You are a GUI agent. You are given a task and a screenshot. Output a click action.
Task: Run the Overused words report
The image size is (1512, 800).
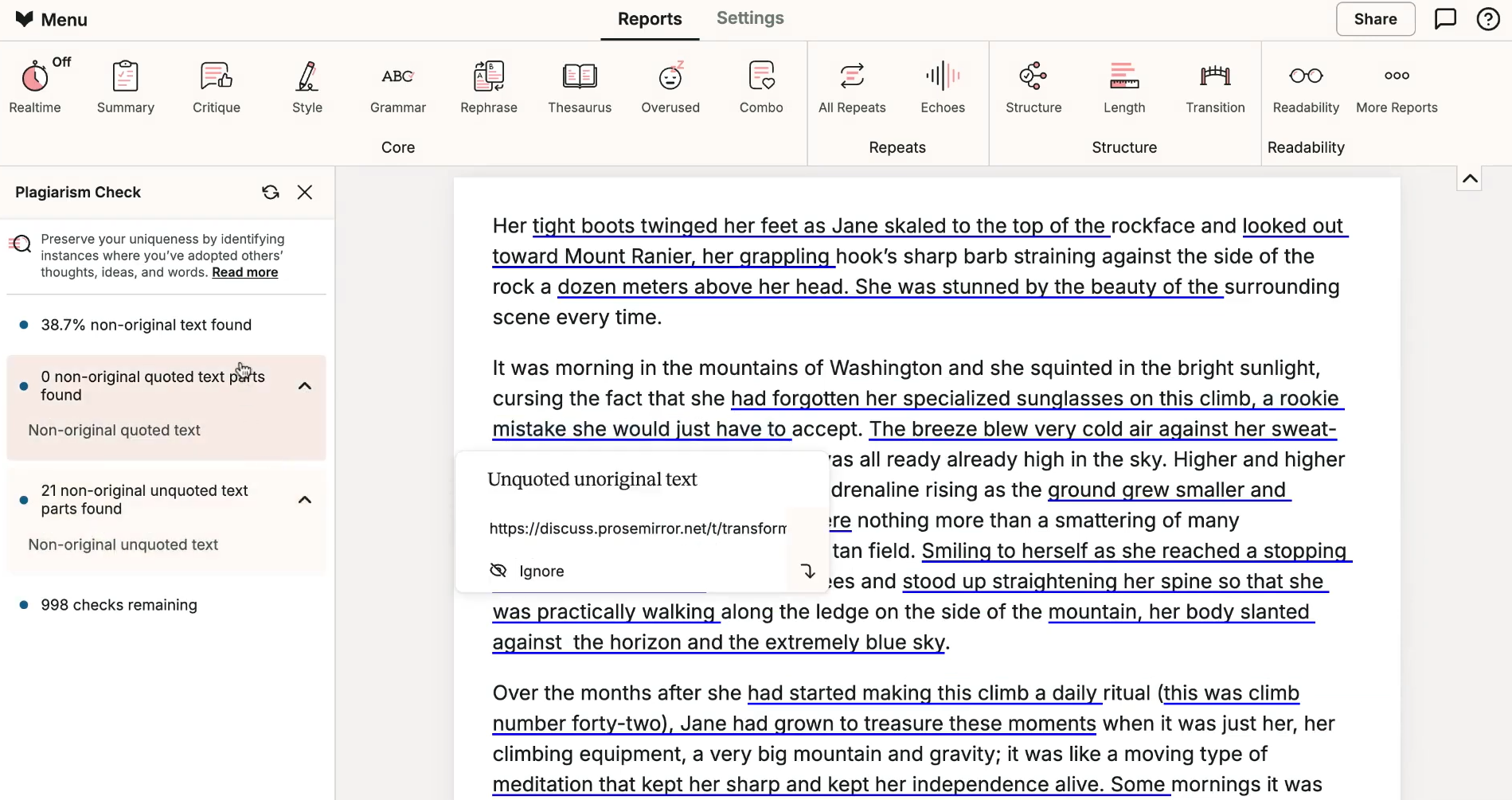tap(670, 88)
